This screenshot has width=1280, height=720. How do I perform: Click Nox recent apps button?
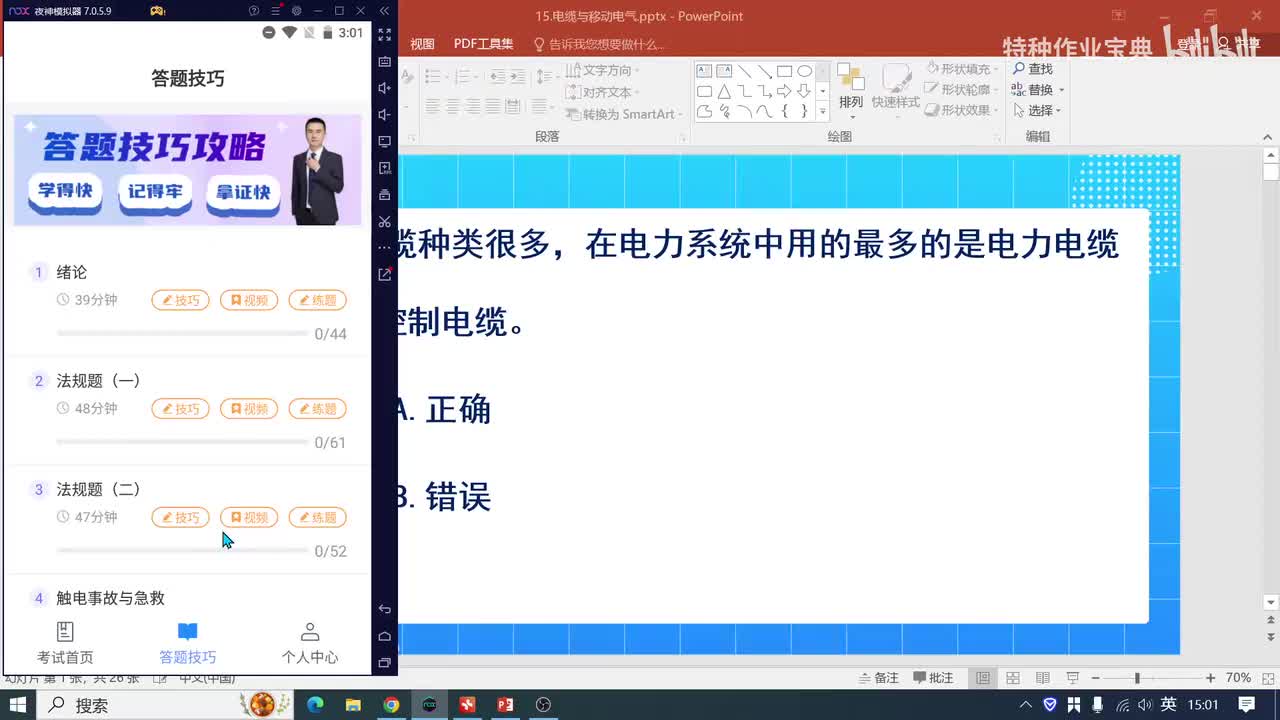pyautogui.click(x=385, y=663)
